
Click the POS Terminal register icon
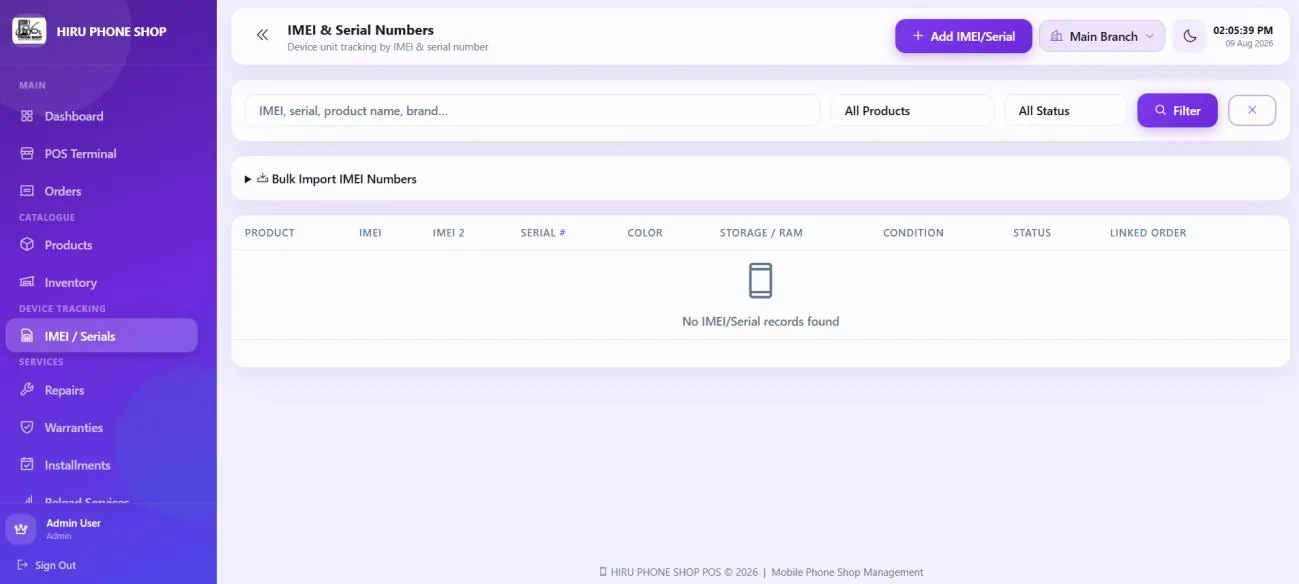pyautogui.click(x=27, y=154)
